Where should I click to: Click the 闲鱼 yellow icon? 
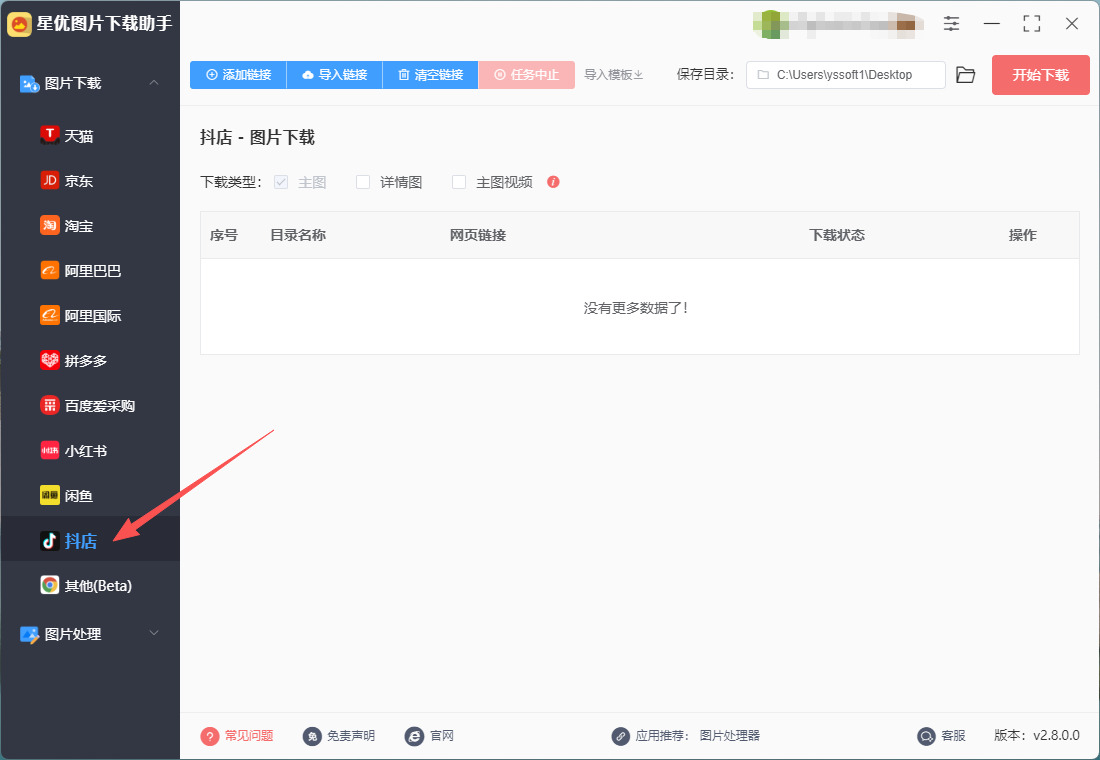(49, 495)
